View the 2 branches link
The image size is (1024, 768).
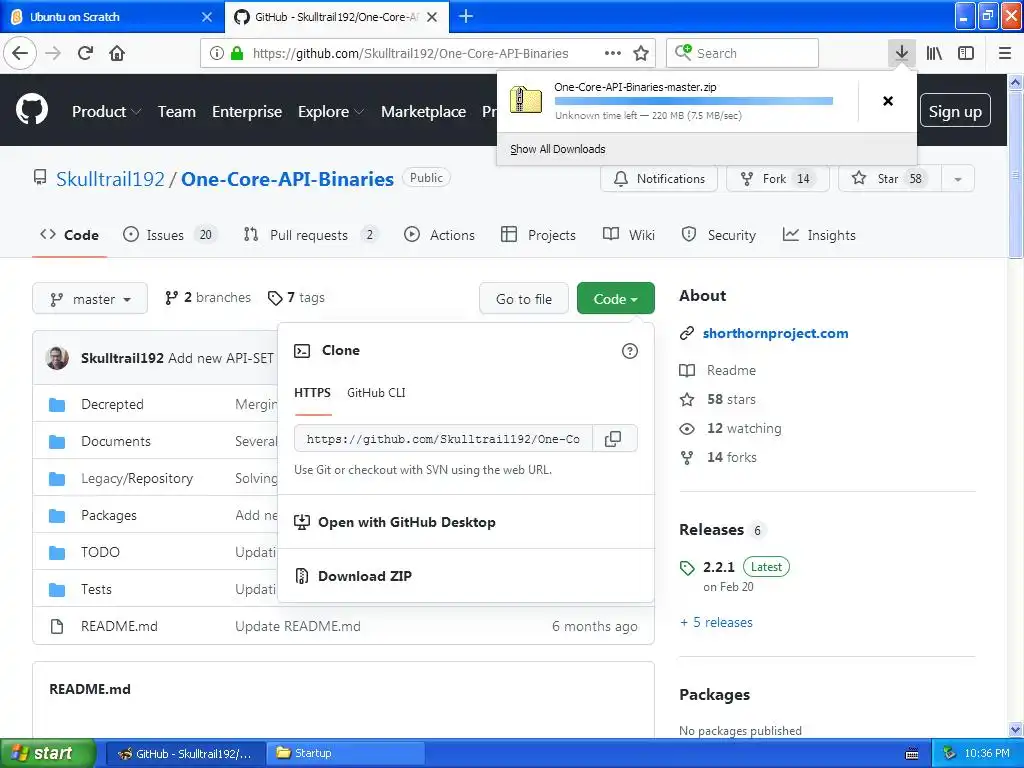point(208,298)
